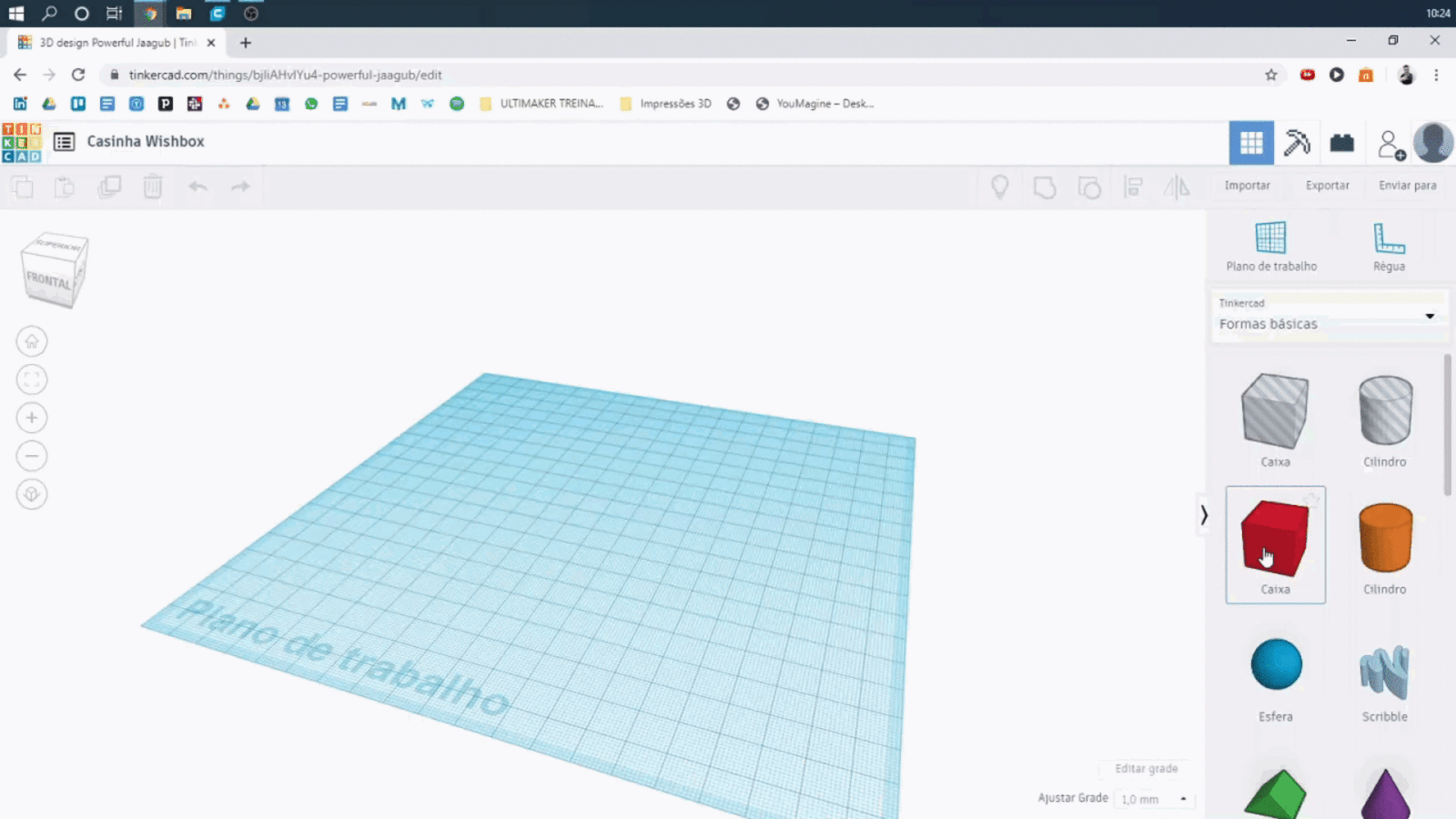Close the 3D design Powerful Jaagub tab
Viewport: 1456px width, 819px height.
coord(211,43)
